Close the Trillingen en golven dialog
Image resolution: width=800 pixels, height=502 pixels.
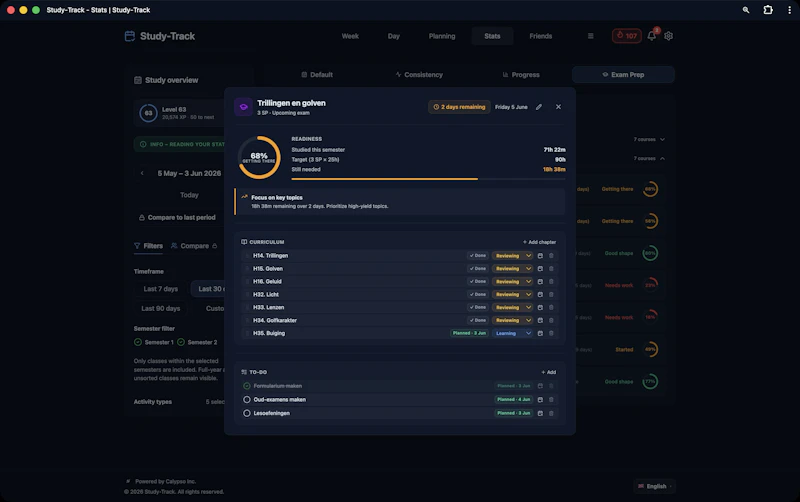click(x=558, y=107)
